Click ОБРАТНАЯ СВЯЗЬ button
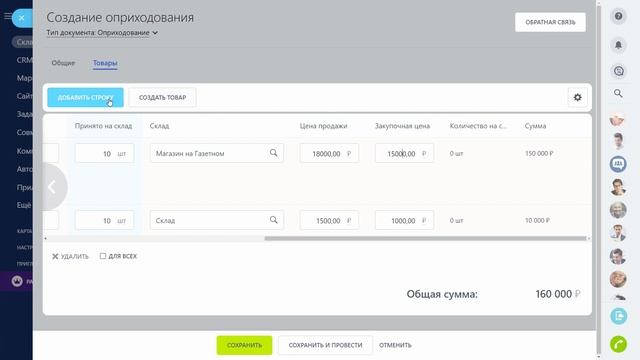This screenshot has width=640, height=360. 550,22
